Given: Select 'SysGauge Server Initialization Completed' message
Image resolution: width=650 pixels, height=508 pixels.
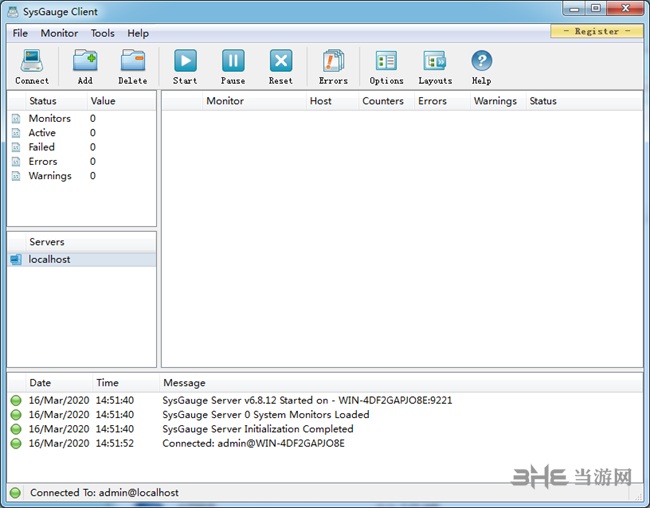Looking at the screenshot, I should (258, 429).
